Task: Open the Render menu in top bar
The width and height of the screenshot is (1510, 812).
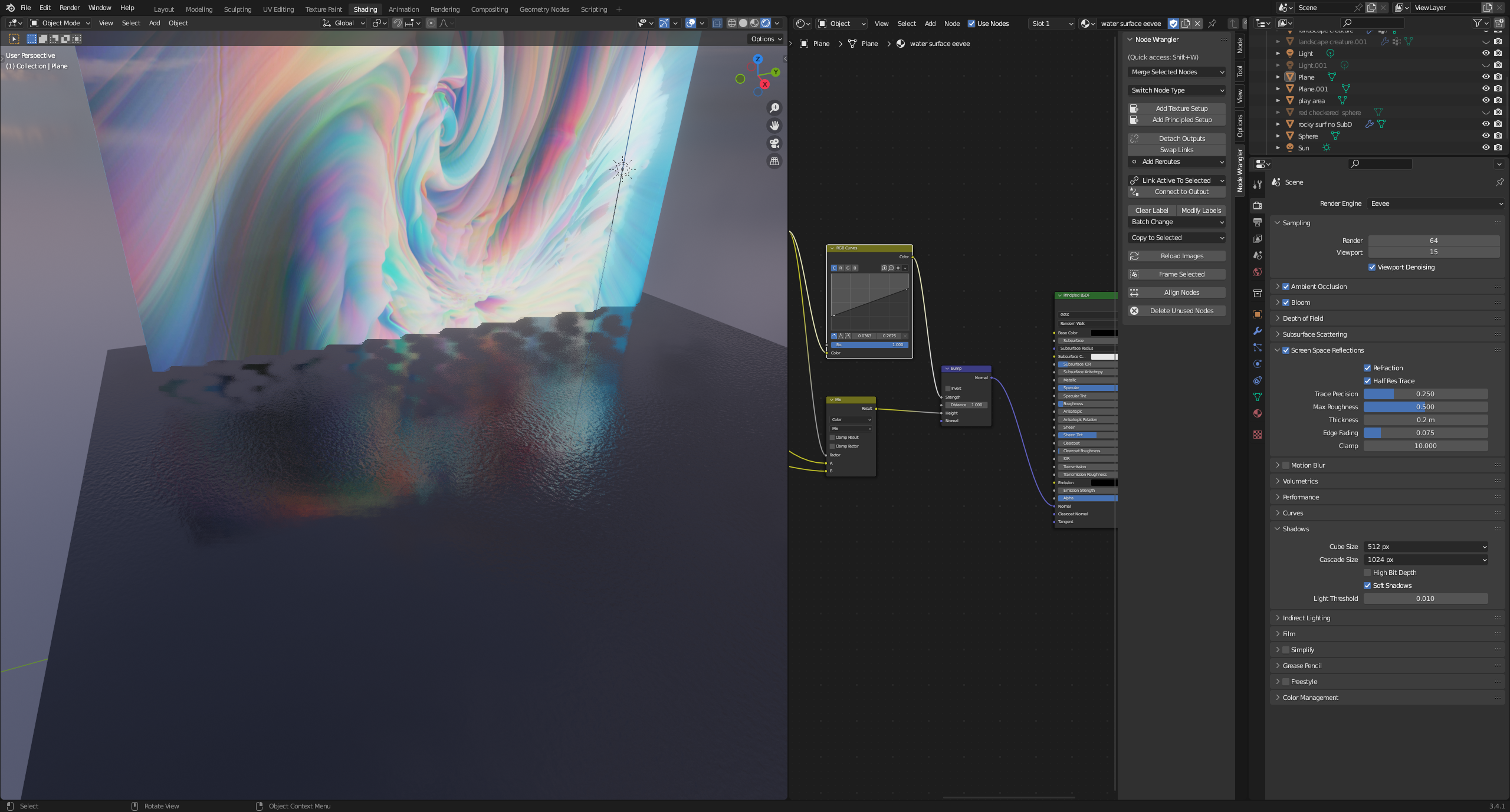Action: [70, 8]
